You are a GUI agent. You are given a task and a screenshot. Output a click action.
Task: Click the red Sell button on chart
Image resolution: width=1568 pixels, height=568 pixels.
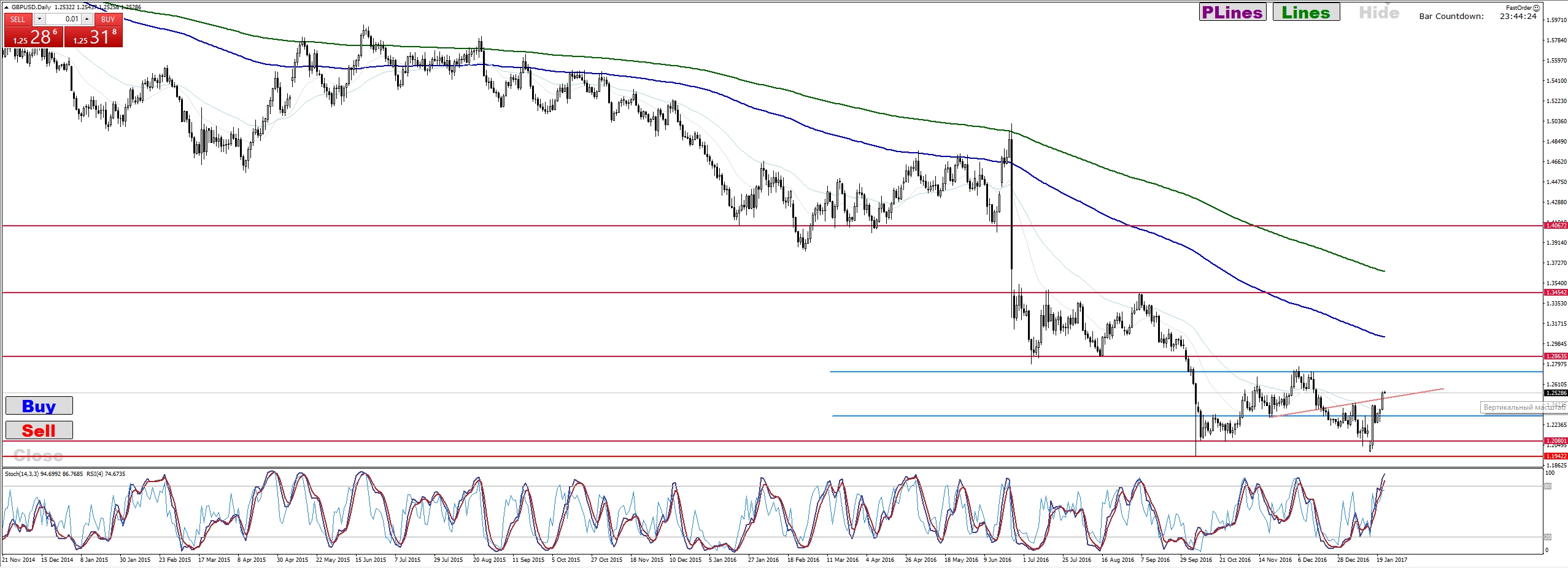(x=39, y=431)
